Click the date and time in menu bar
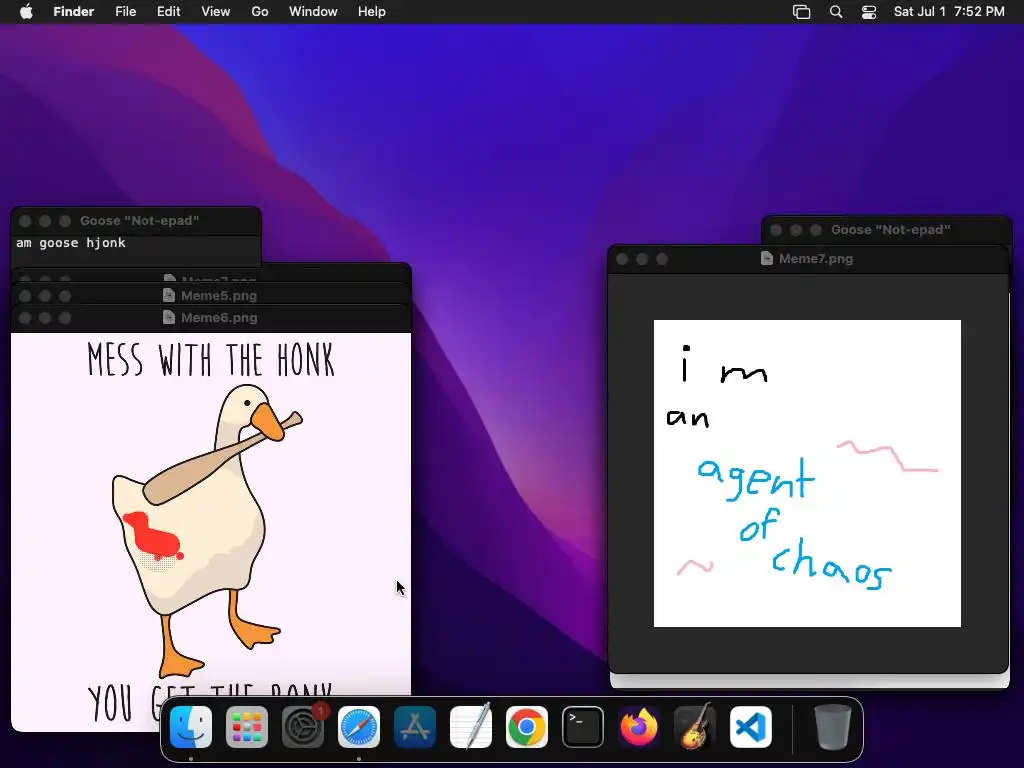Image resolution: width=1024 pixels, height=768 pixels. pyautogui.click(x=949, y=12)
